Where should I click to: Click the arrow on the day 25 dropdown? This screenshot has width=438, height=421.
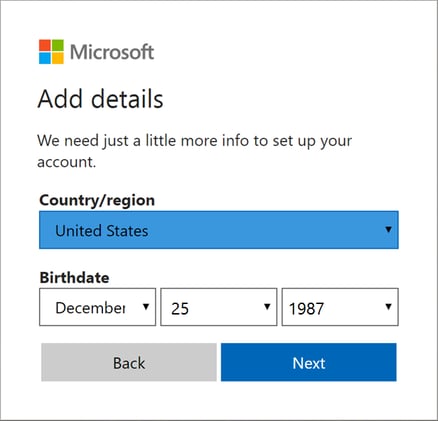pos(267,307)
